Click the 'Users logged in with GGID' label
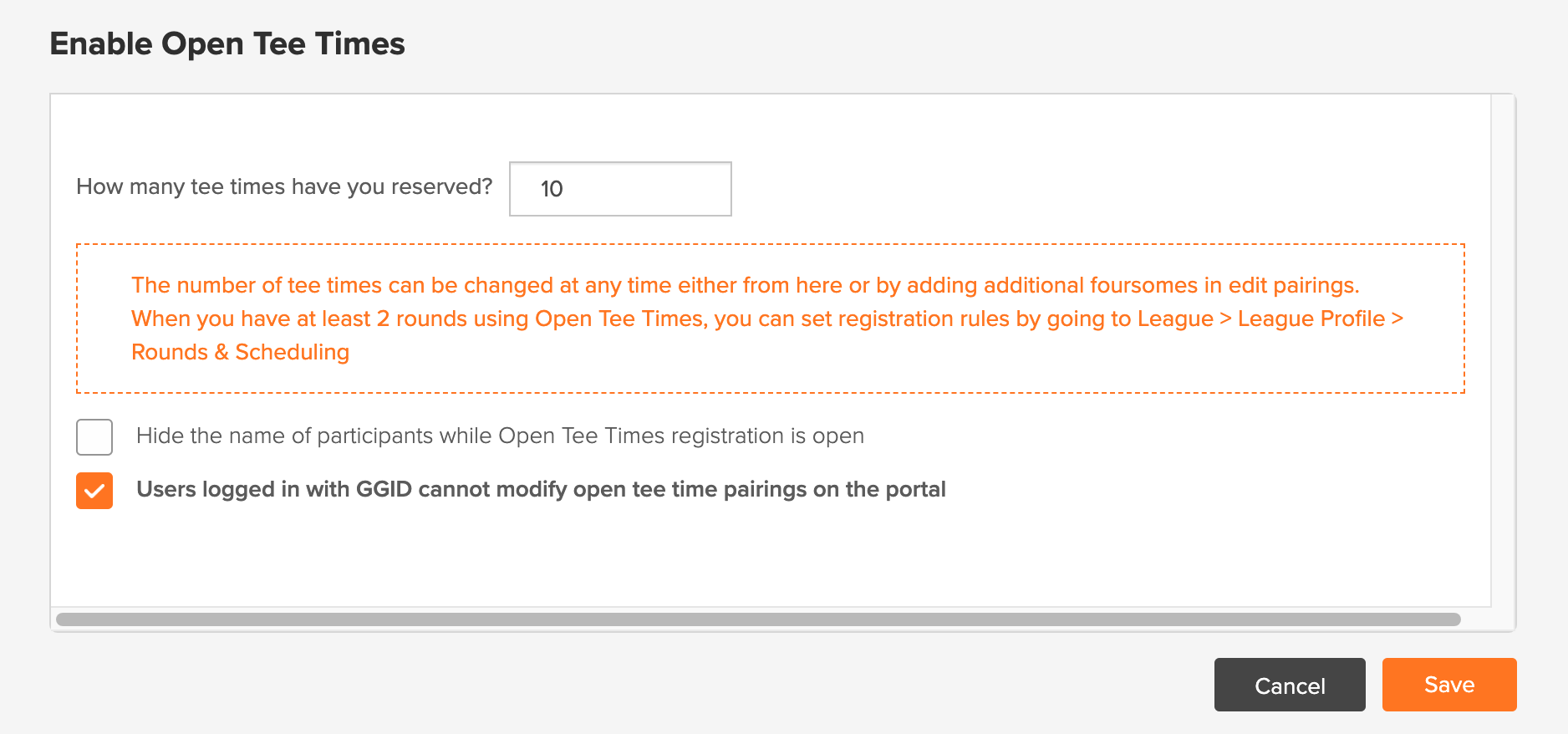 click(x=541, y=490)
